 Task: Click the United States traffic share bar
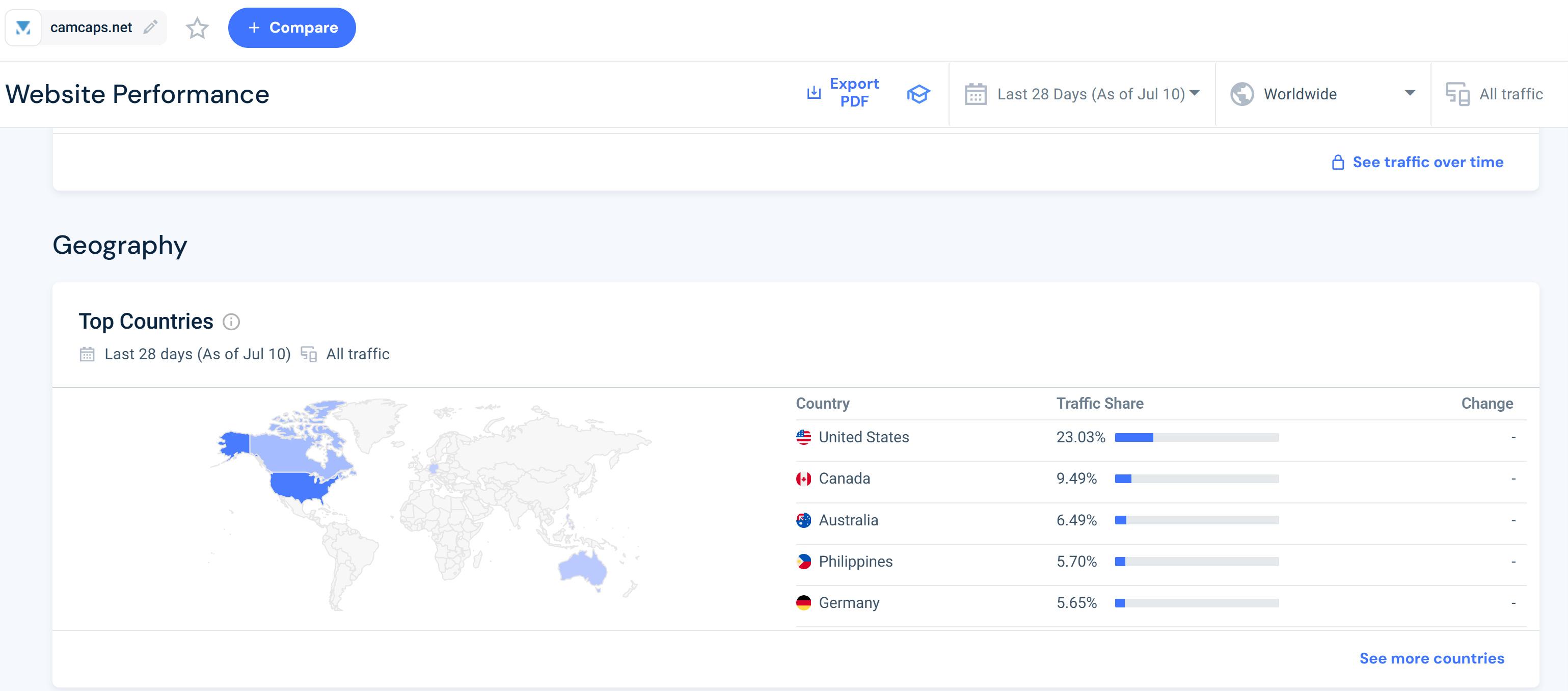pos(1196,437)
